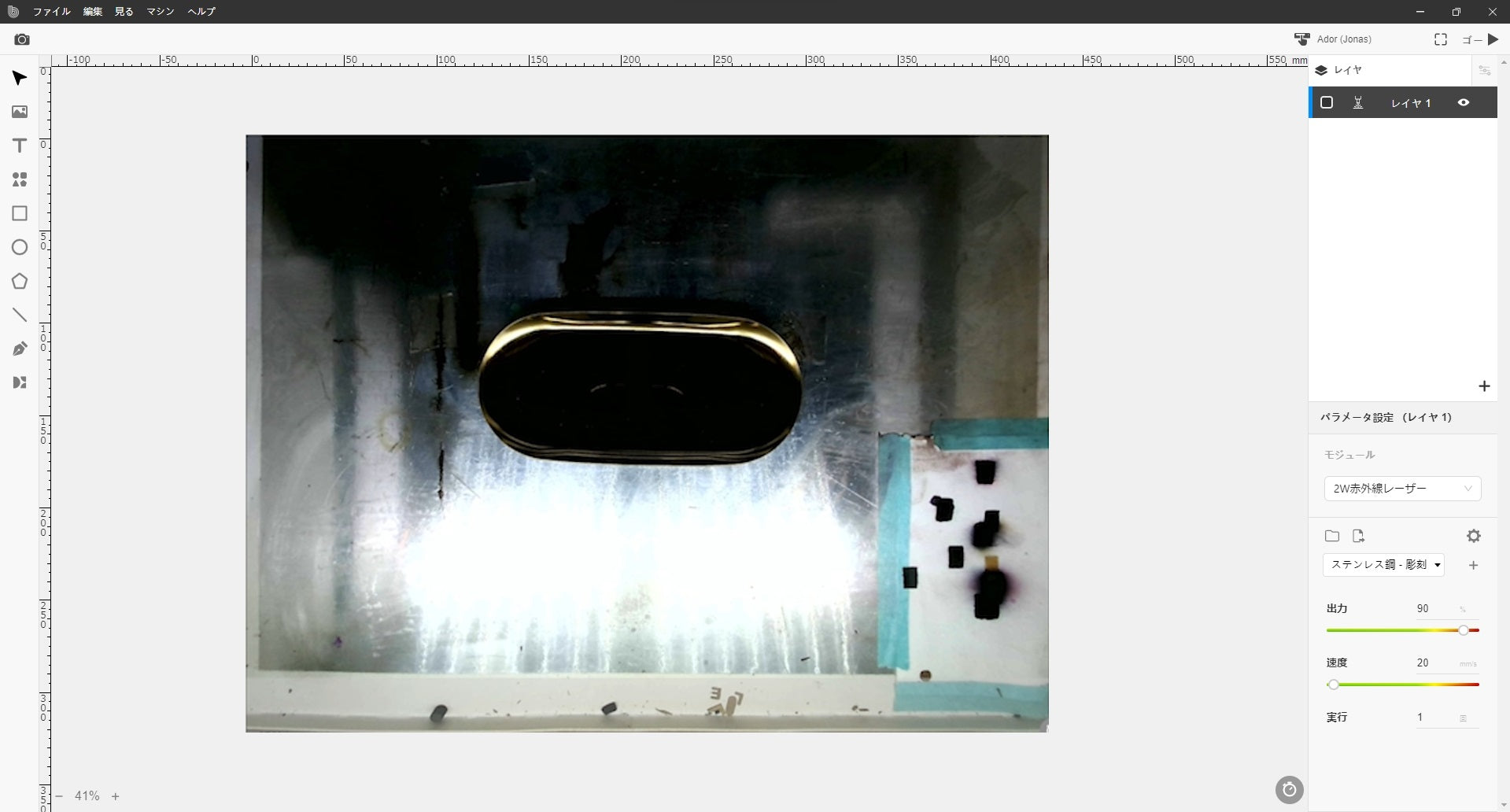This screenshot has width=1510, height=812.
Task: Click the 出力 power slider handle
Action: tap(1463, 630)
